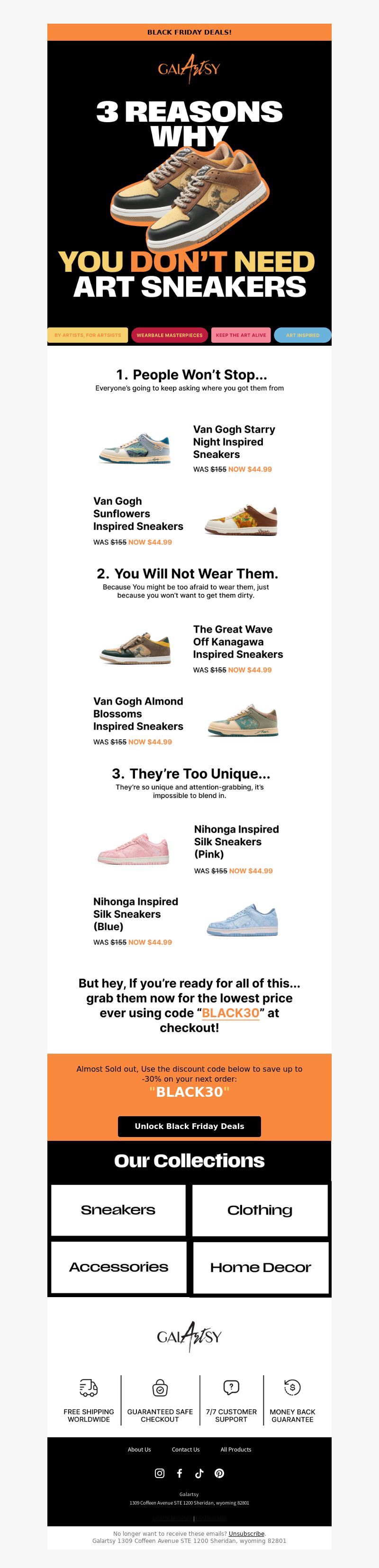Click the Galartsy logo in the header
The height and width of the screenshot is (1568, 379).
189,68
